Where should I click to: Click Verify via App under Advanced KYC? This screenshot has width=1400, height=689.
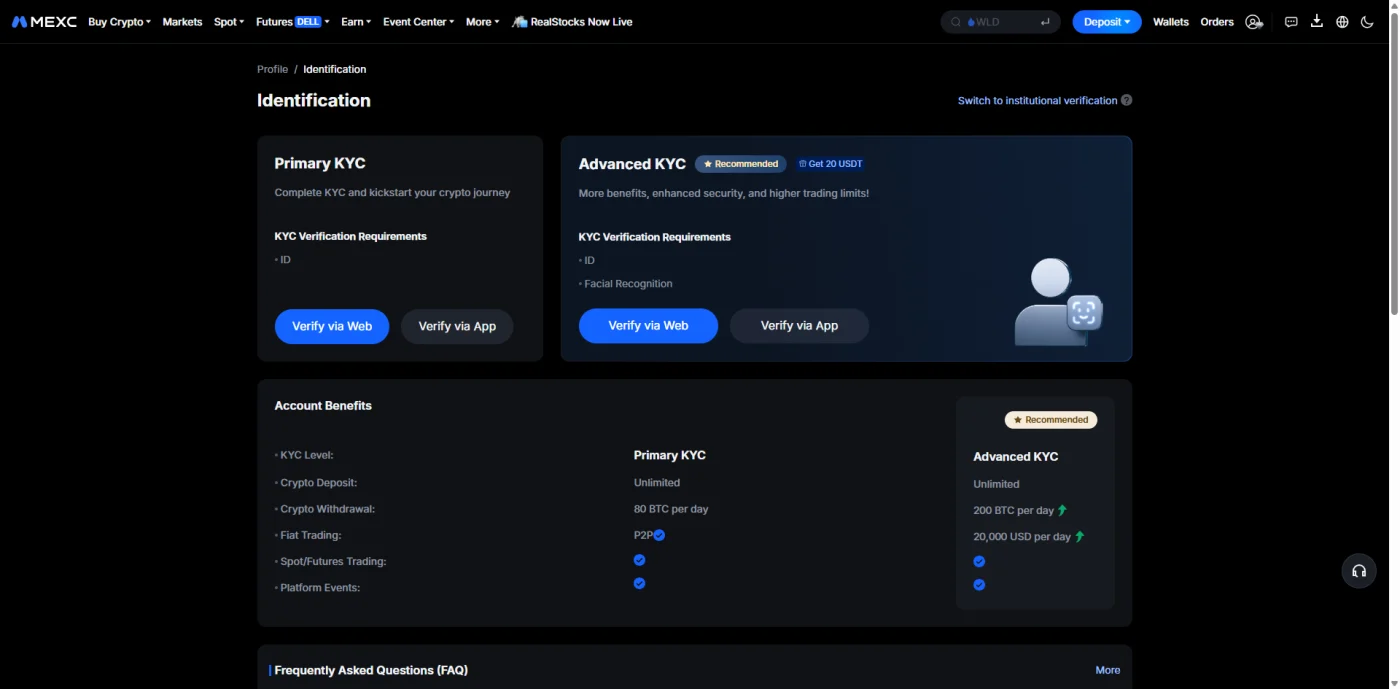pyautogui.click(x=799, y=326)
